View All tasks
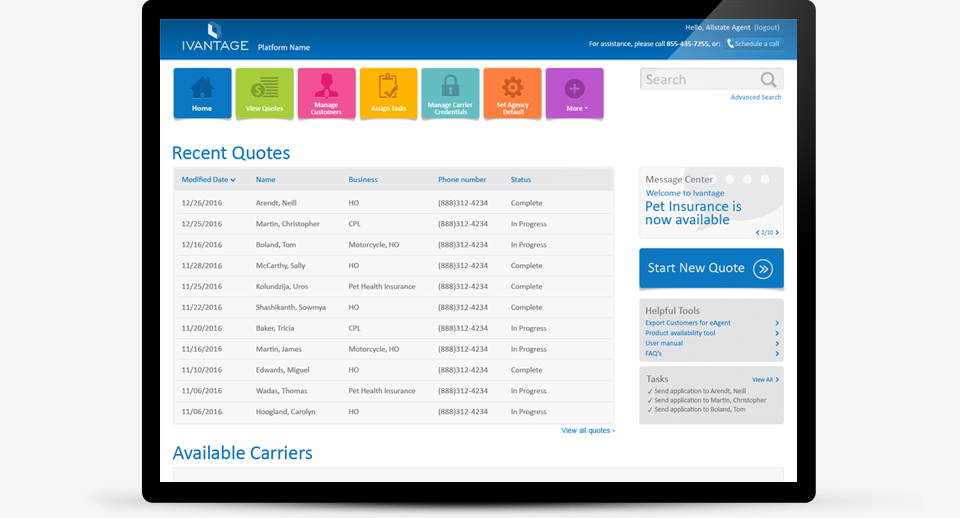960x518 pixels. pos(765,380)
